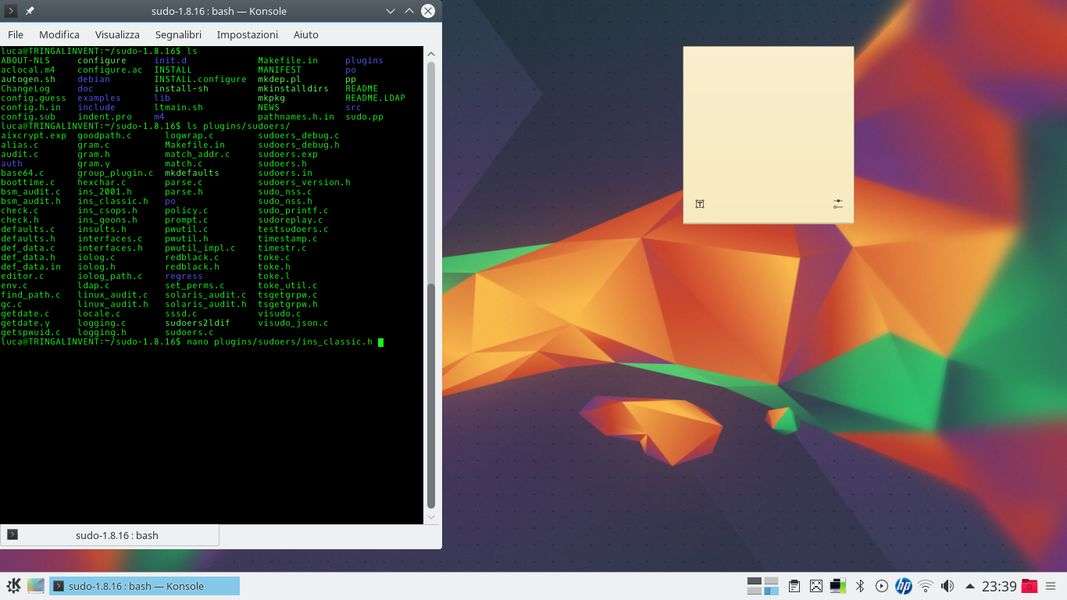Open the red folder icon in panel
This screenshot has height=600, width=1067.
click(x=1029, y=586)
